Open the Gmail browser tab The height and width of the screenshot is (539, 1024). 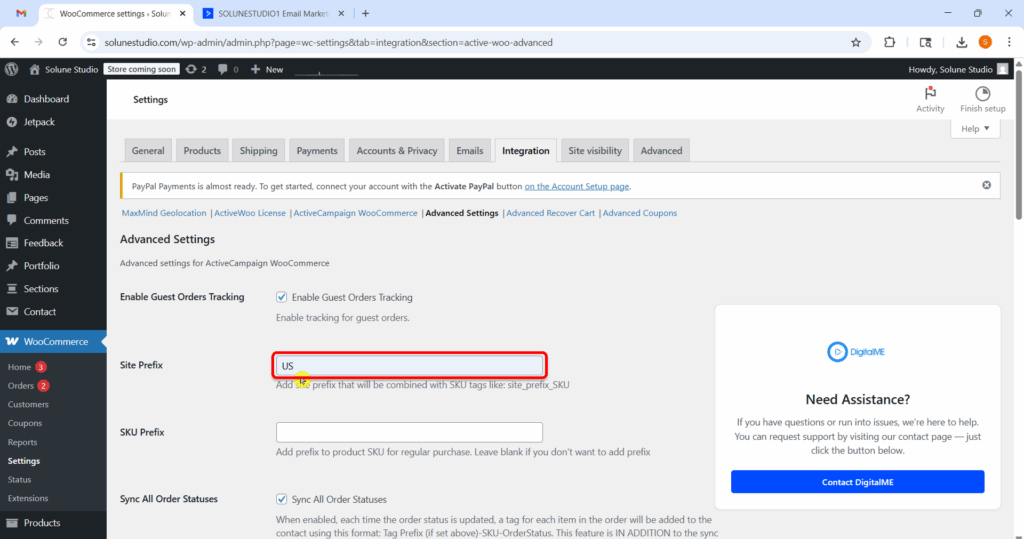click(21, 13)
